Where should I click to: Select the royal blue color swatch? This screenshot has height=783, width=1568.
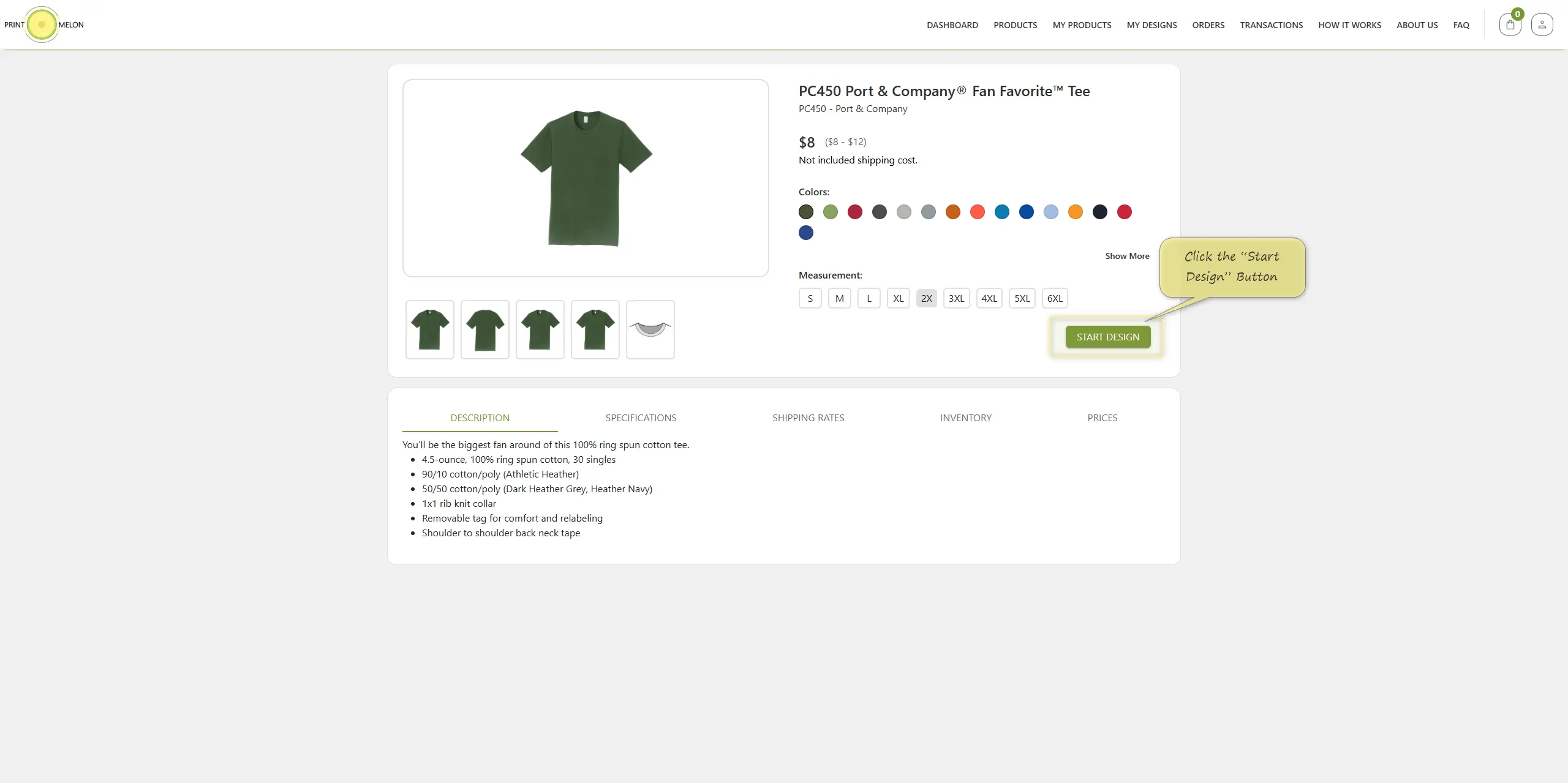pyautogui.click(x=1026, y=212)
